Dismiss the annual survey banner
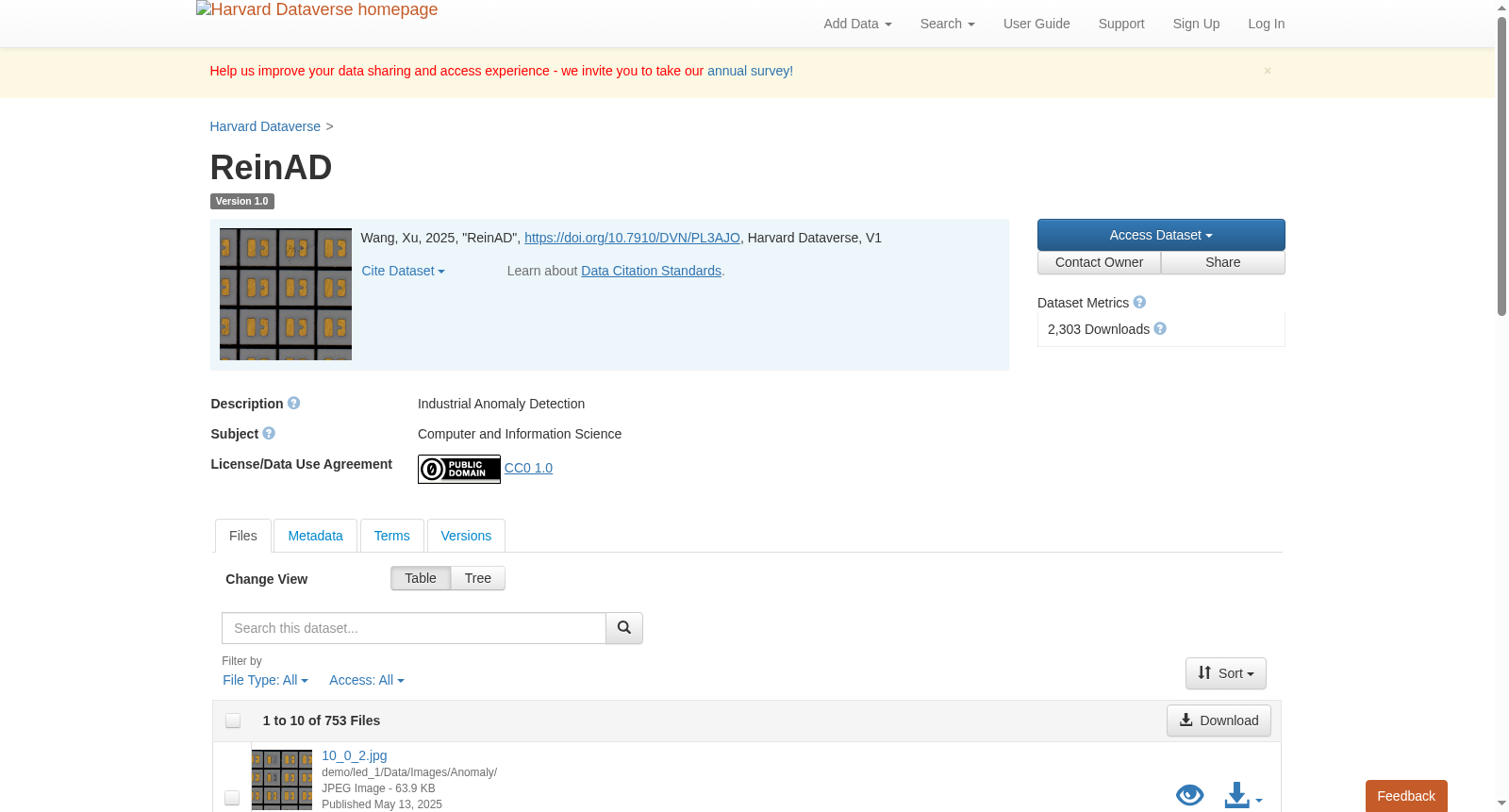Viewport: 1509px width, 812px height. coord(1268,71)
